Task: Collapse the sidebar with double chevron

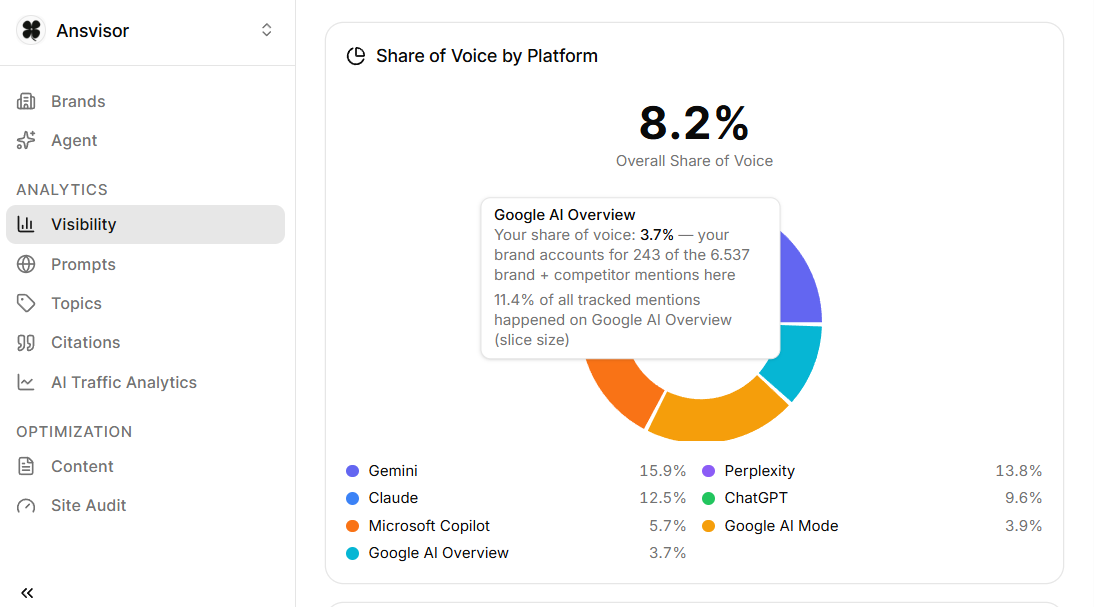Action: [27, 593]
